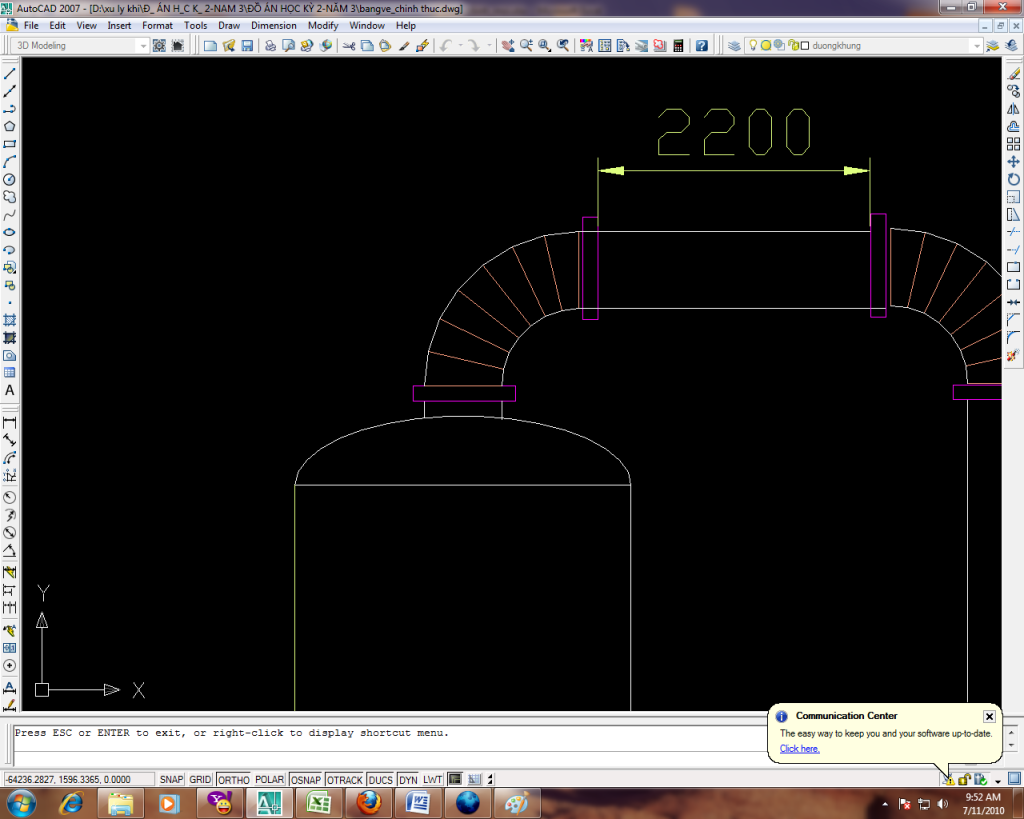Click the Help question mark icon
This screenshot has height=819, width=1024.
pos(701,46)
